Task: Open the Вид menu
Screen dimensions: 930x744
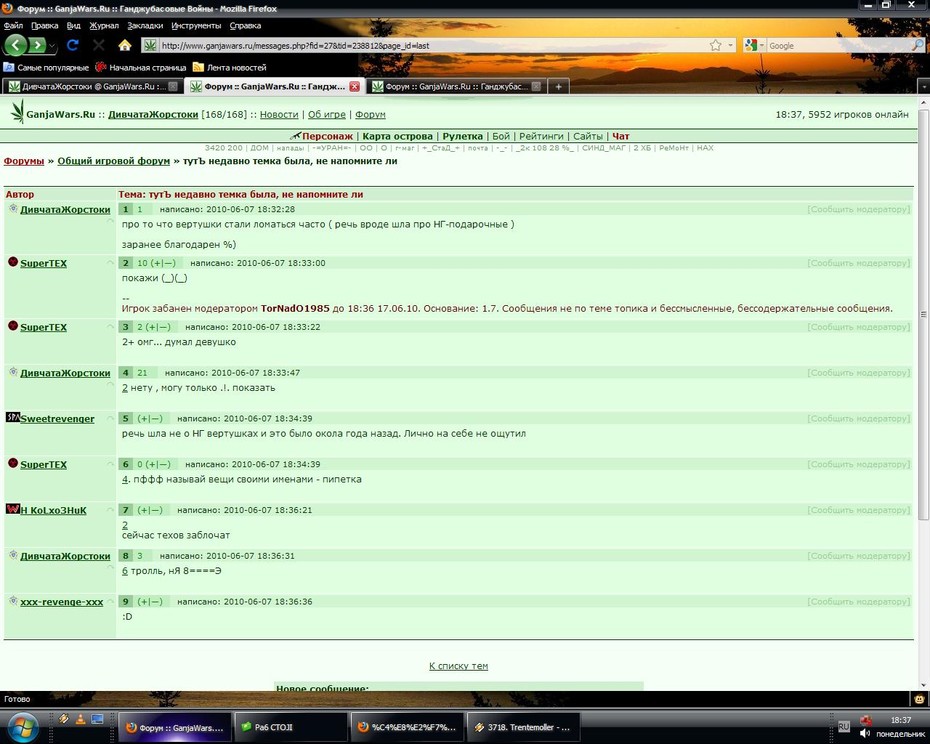Action: 74,26
